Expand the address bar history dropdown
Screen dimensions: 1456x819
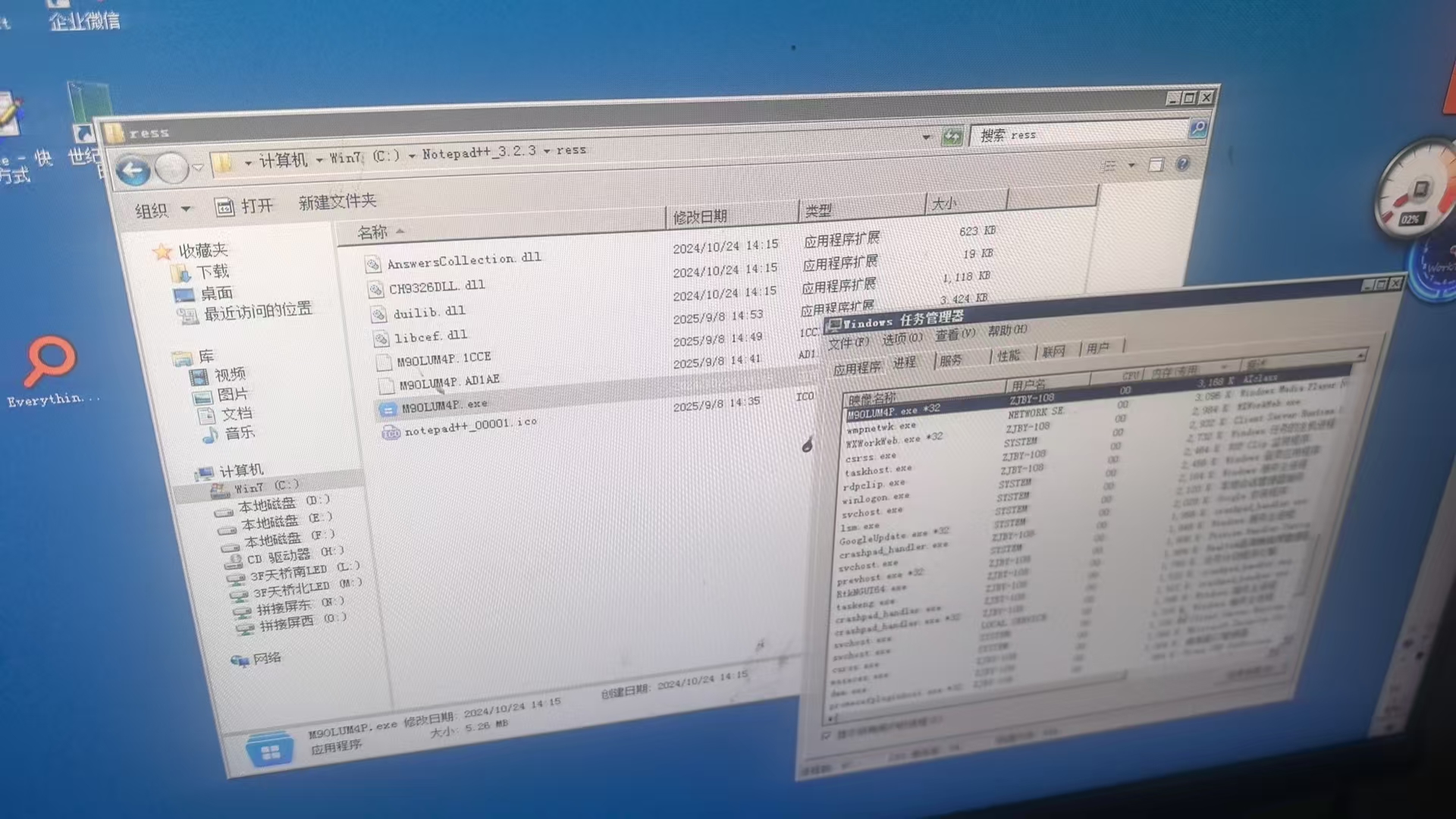(x=926, y=137)
